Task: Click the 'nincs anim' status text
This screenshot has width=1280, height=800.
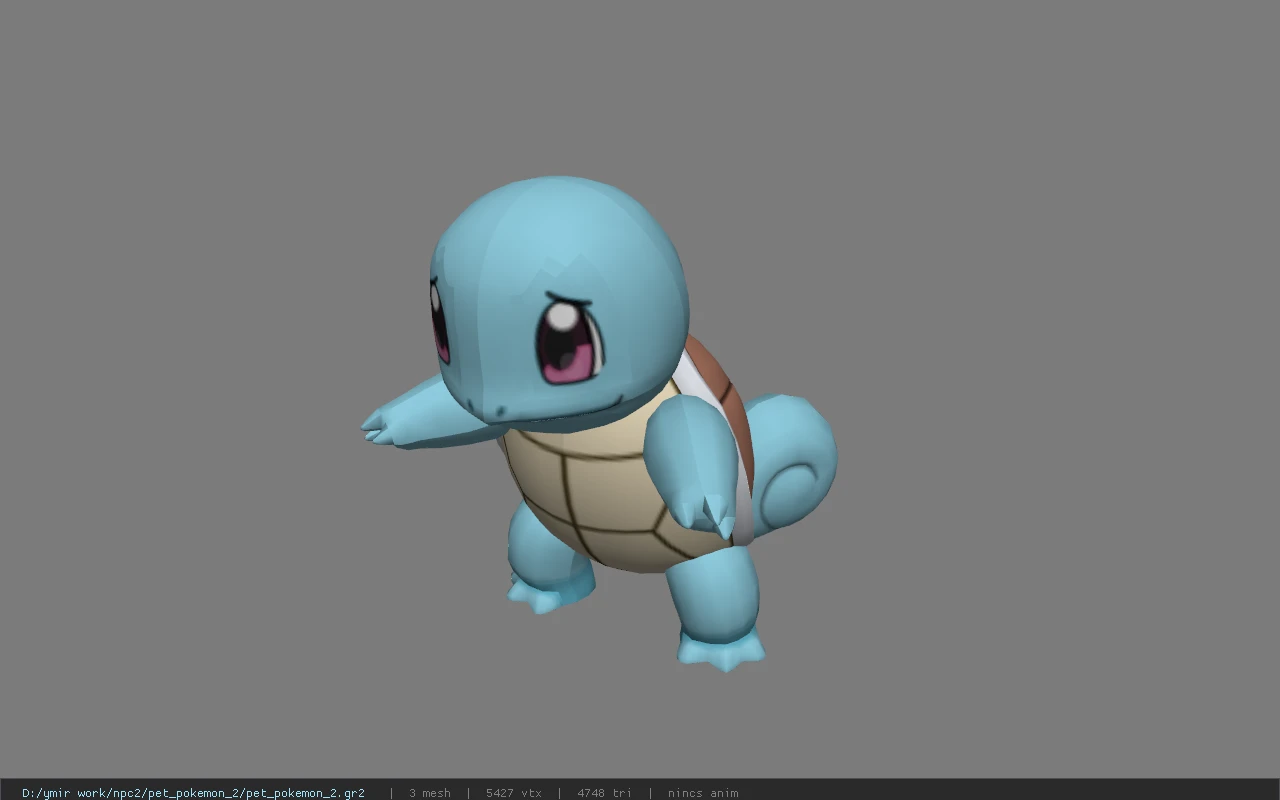Action: point(703,793)
